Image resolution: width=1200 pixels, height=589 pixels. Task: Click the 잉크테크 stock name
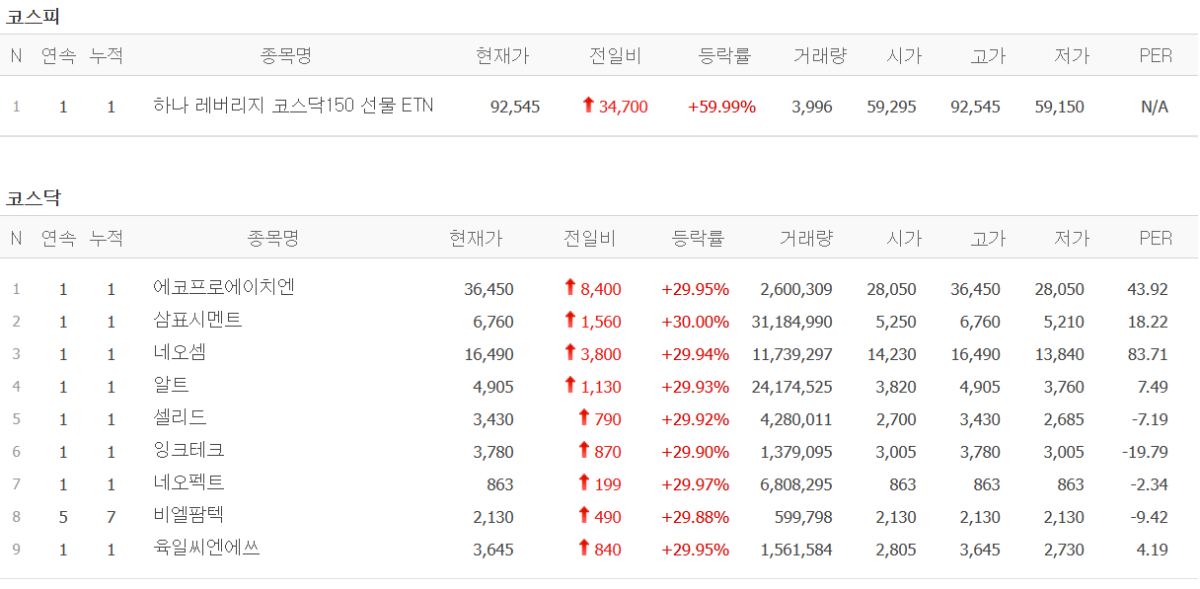(188, 451)
